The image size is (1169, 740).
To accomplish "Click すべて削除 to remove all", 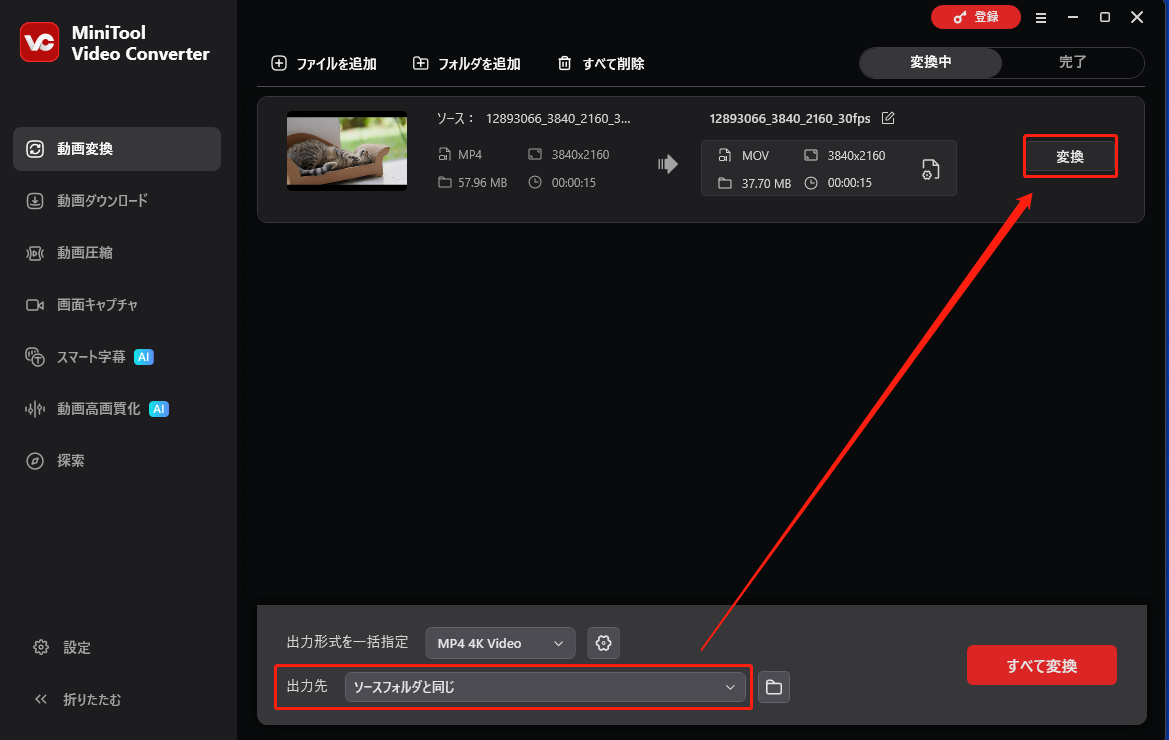I will [x=601, y=63].
